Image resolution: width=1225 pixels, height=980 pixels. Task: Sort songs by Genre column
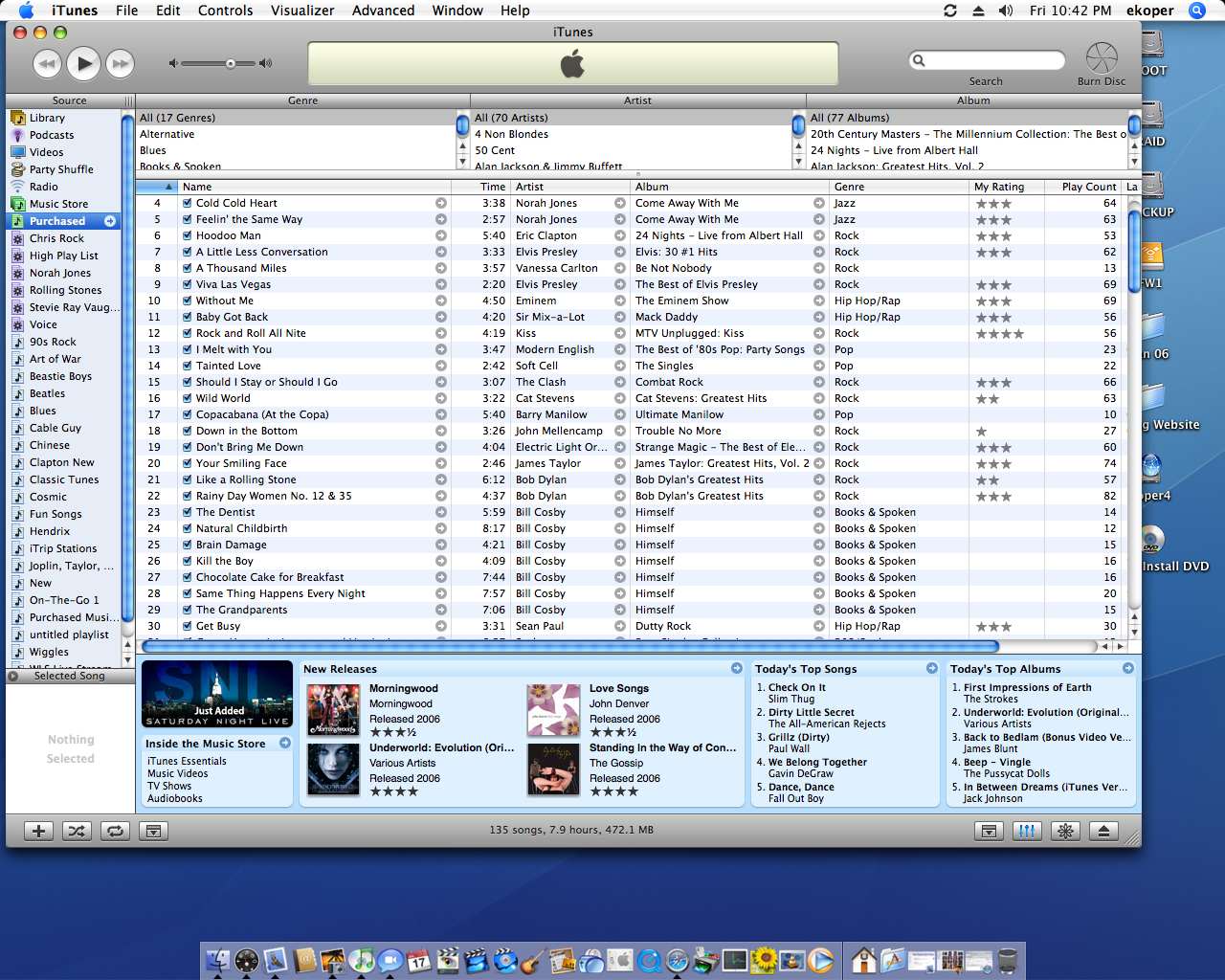pyautogui.click(x=899, y=187)
